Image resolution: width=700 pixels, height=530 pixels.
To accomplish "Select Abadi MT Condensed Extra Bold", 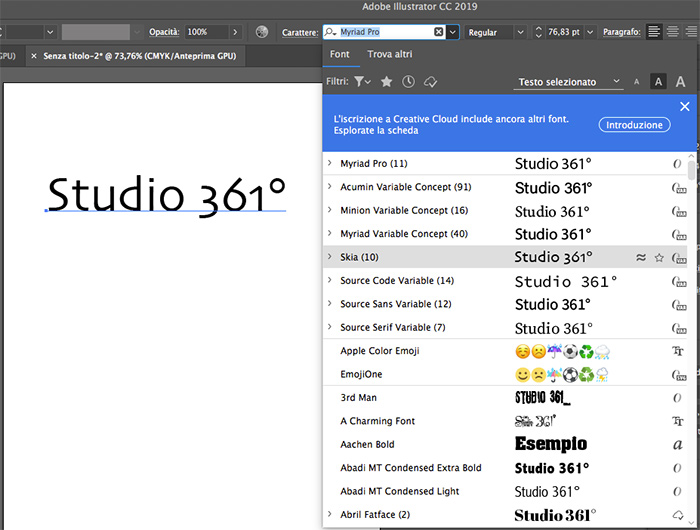I will [x=504, y=467].
